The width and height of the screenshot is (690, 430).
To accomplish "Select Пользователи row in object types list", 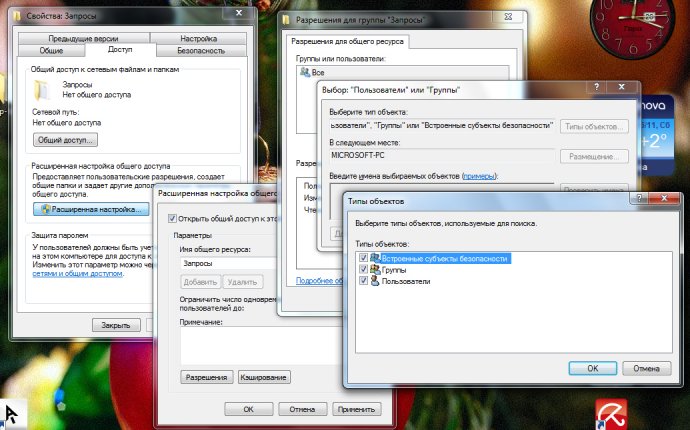I will pos(405,281).
